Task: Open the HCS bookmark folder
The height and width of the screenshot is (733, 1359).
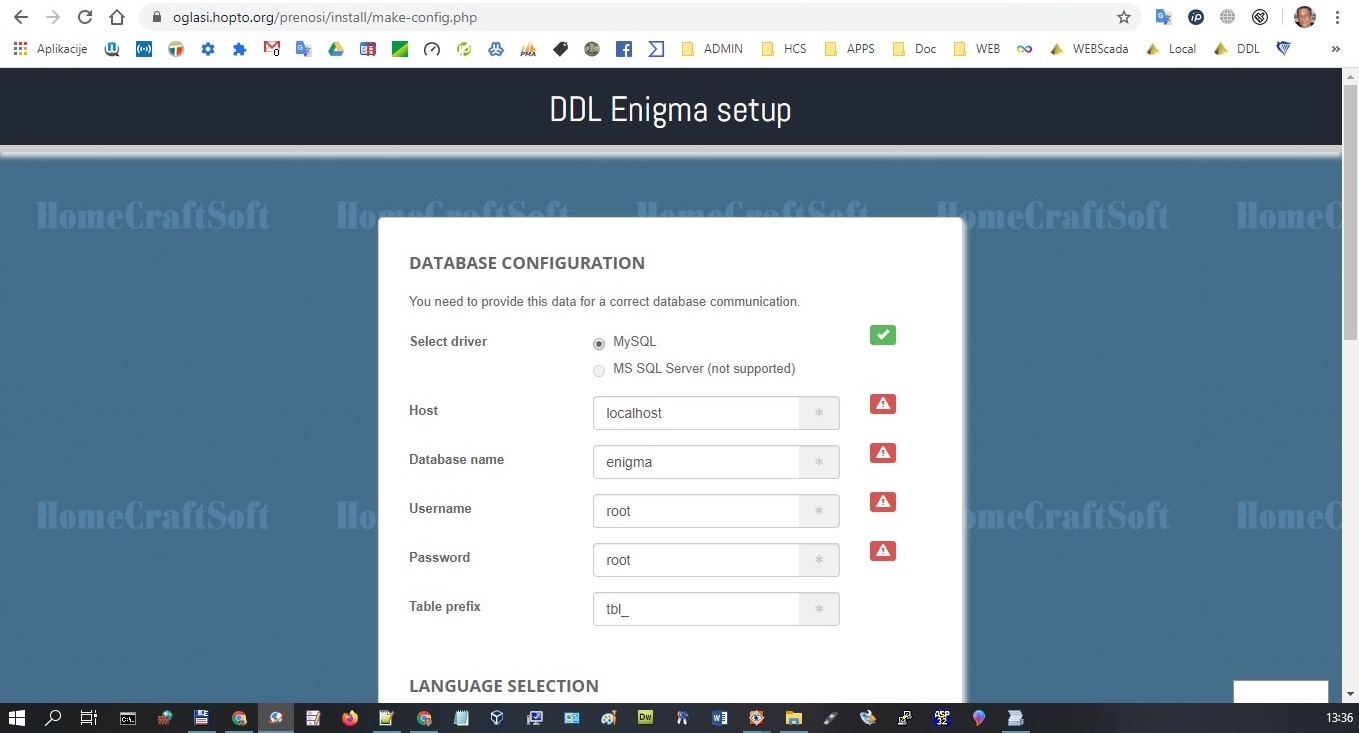Action: (784, 48)
